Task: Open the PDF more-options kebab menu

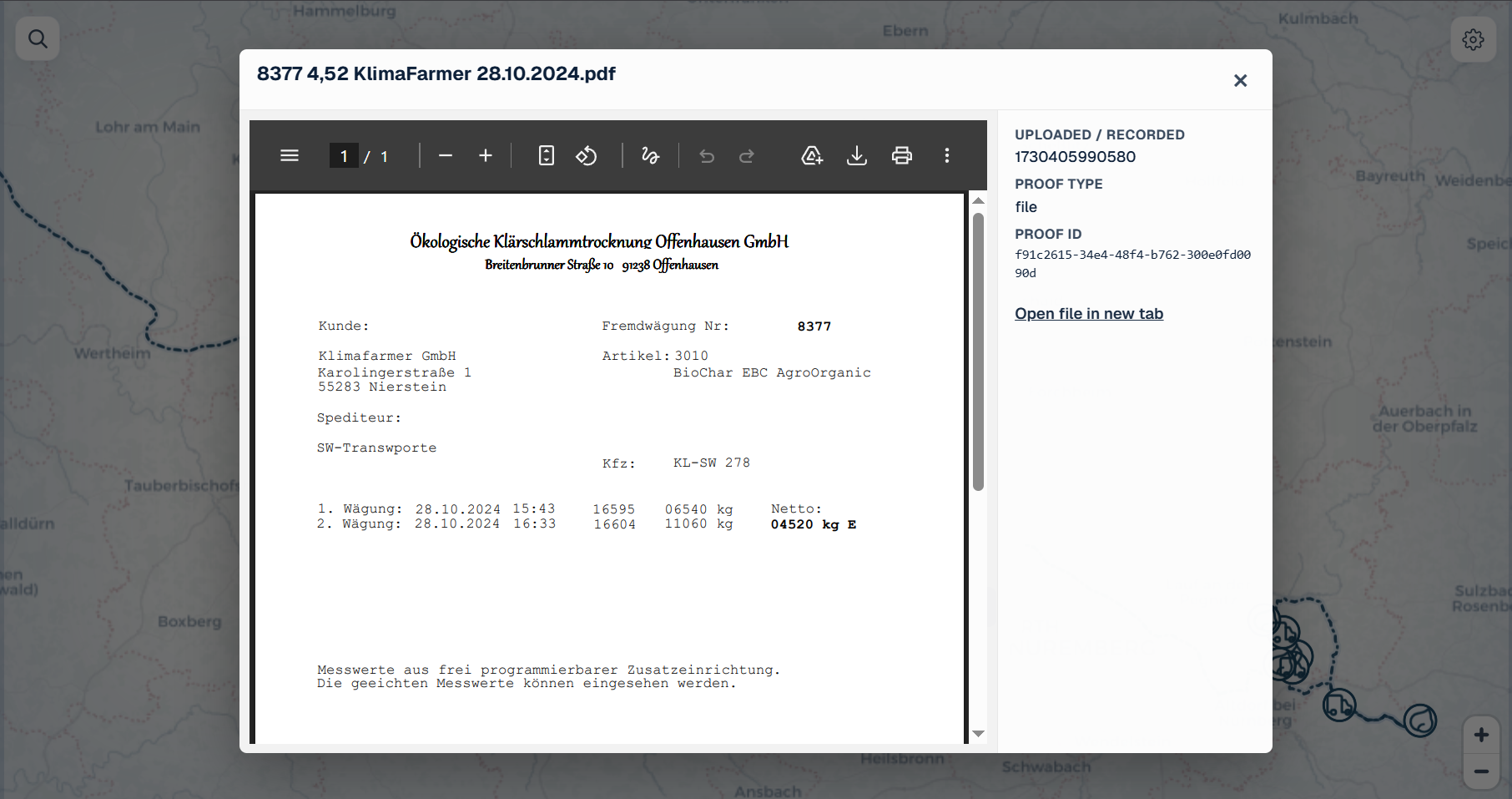Action: point(947,155)
